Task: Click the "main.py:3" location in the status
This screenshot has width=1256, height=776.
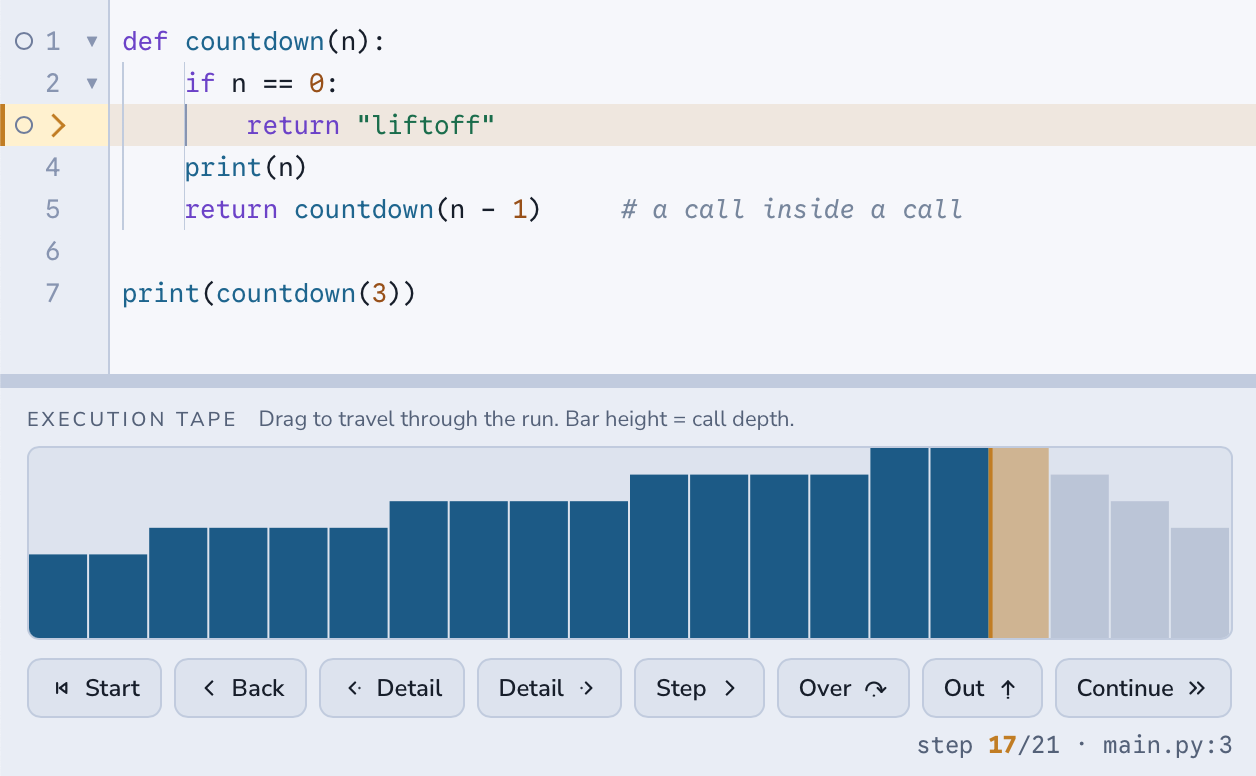Action: tap(1167, 746)
